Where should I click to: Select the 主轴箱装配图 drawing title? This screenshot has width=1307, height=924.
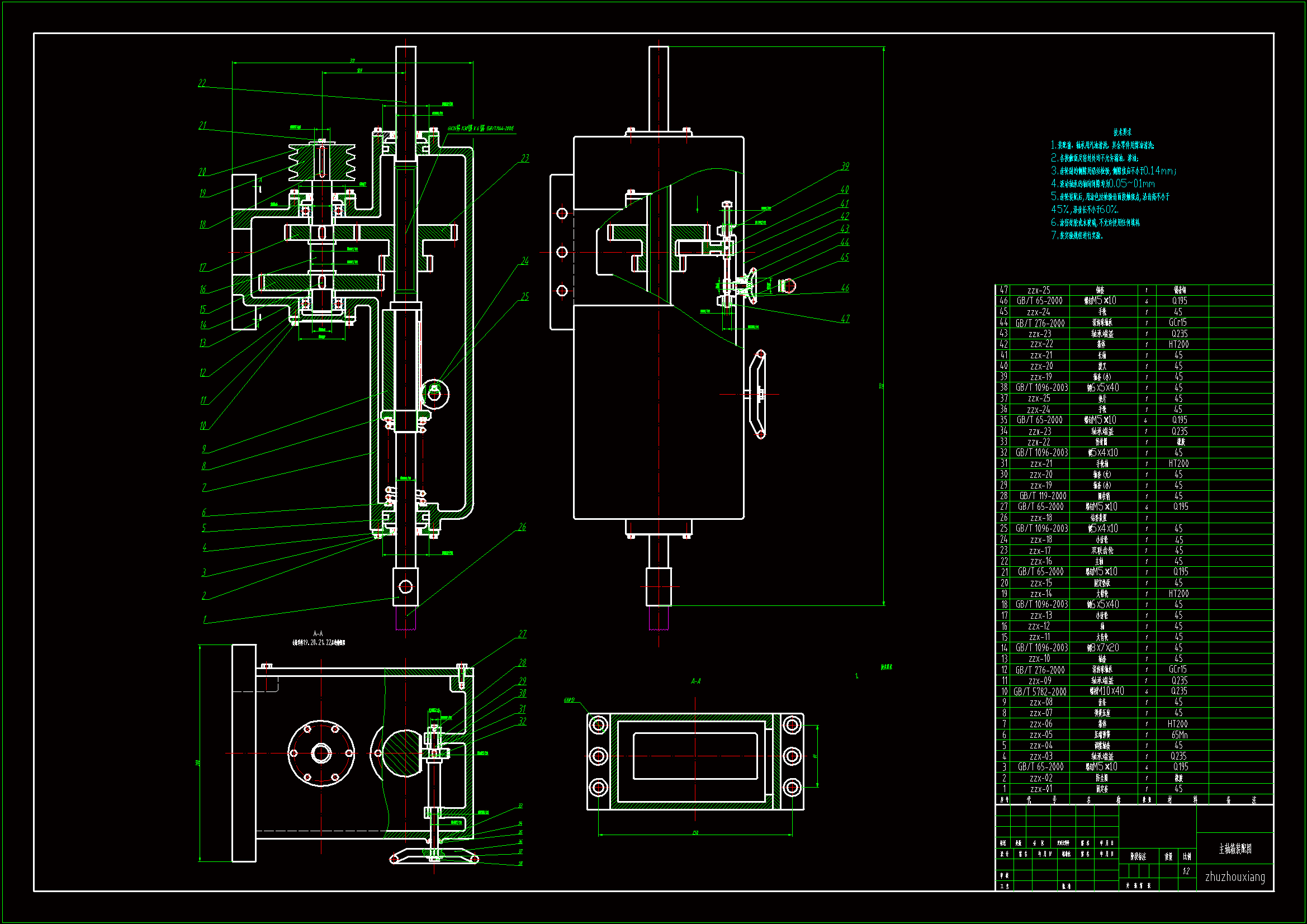[x=1235, y=849]
